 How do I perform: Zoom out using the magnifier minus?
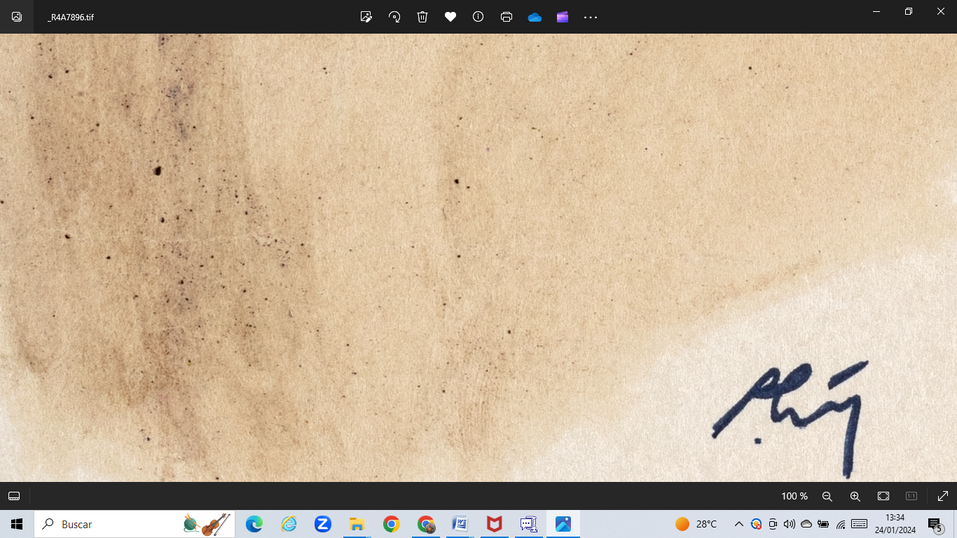(827, 496)
